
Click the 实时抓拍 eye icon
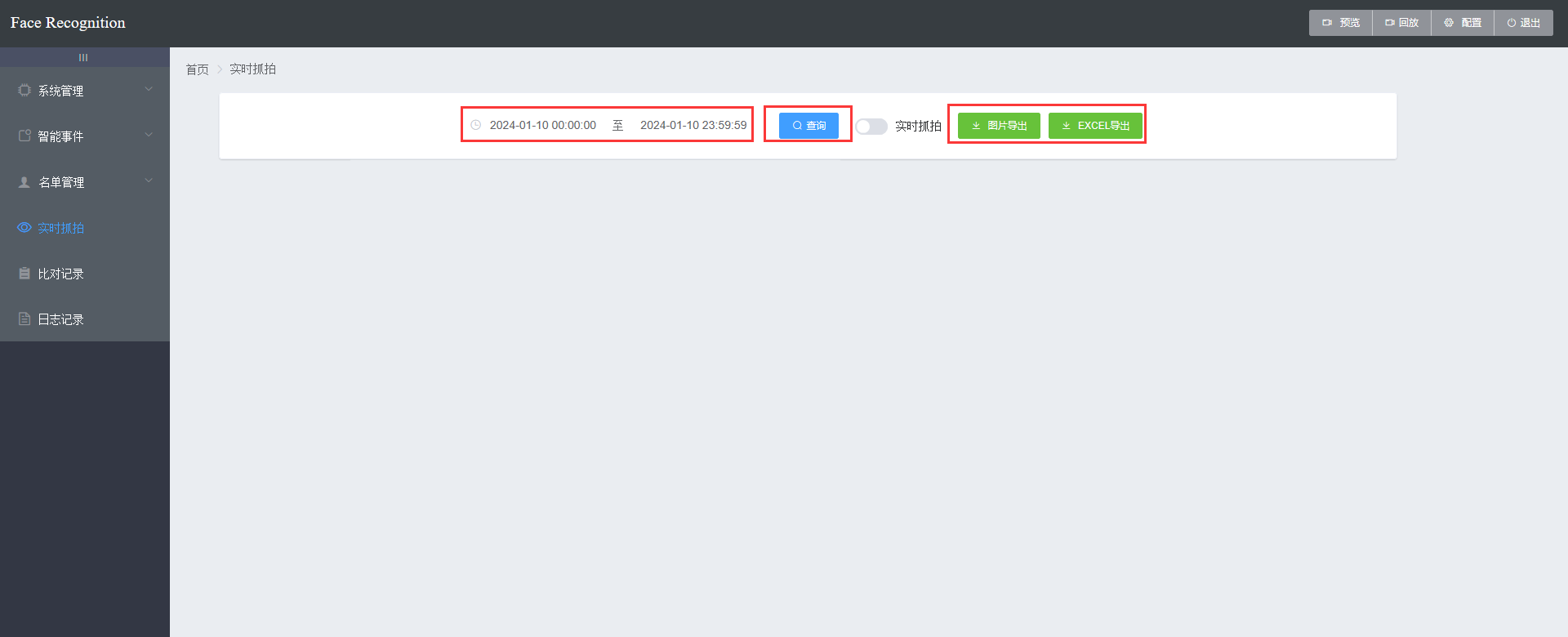point(24,228)
